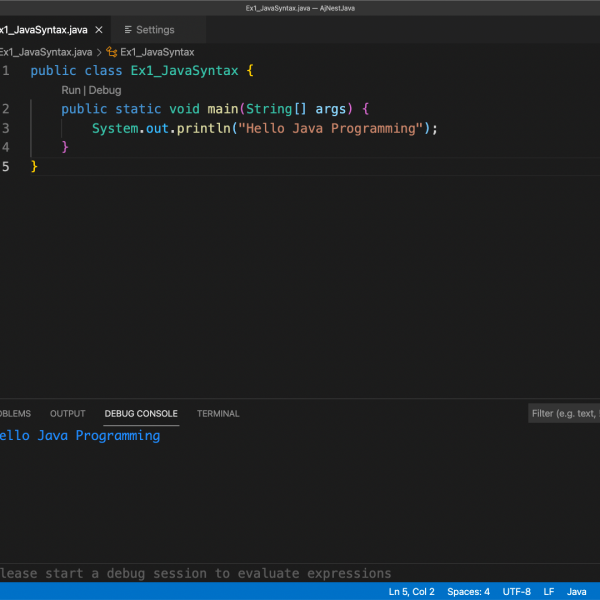Open the OUTPUT panel tab
600x600 pixels.
[x=68, y=413]
